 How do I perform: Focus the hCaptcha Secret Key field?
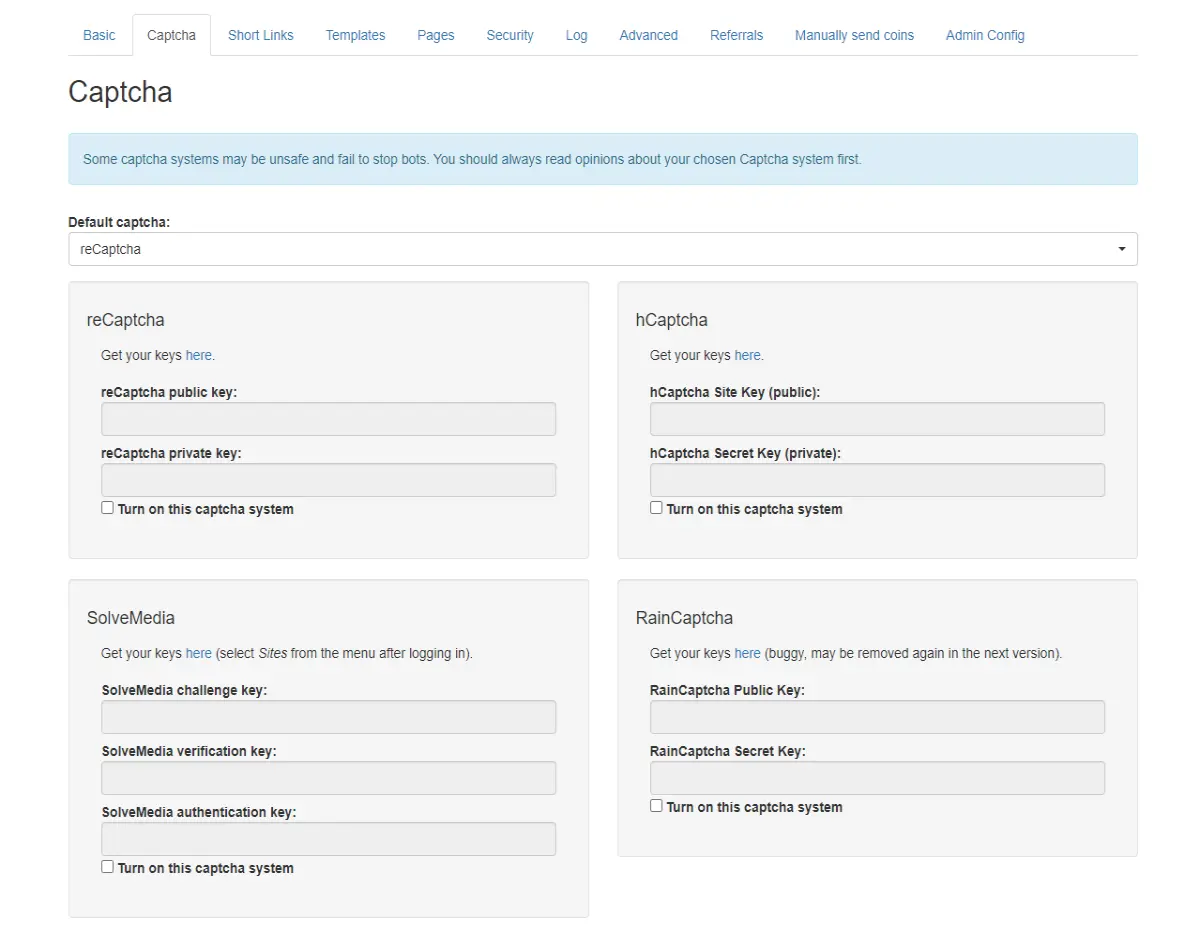coord(877,480)
